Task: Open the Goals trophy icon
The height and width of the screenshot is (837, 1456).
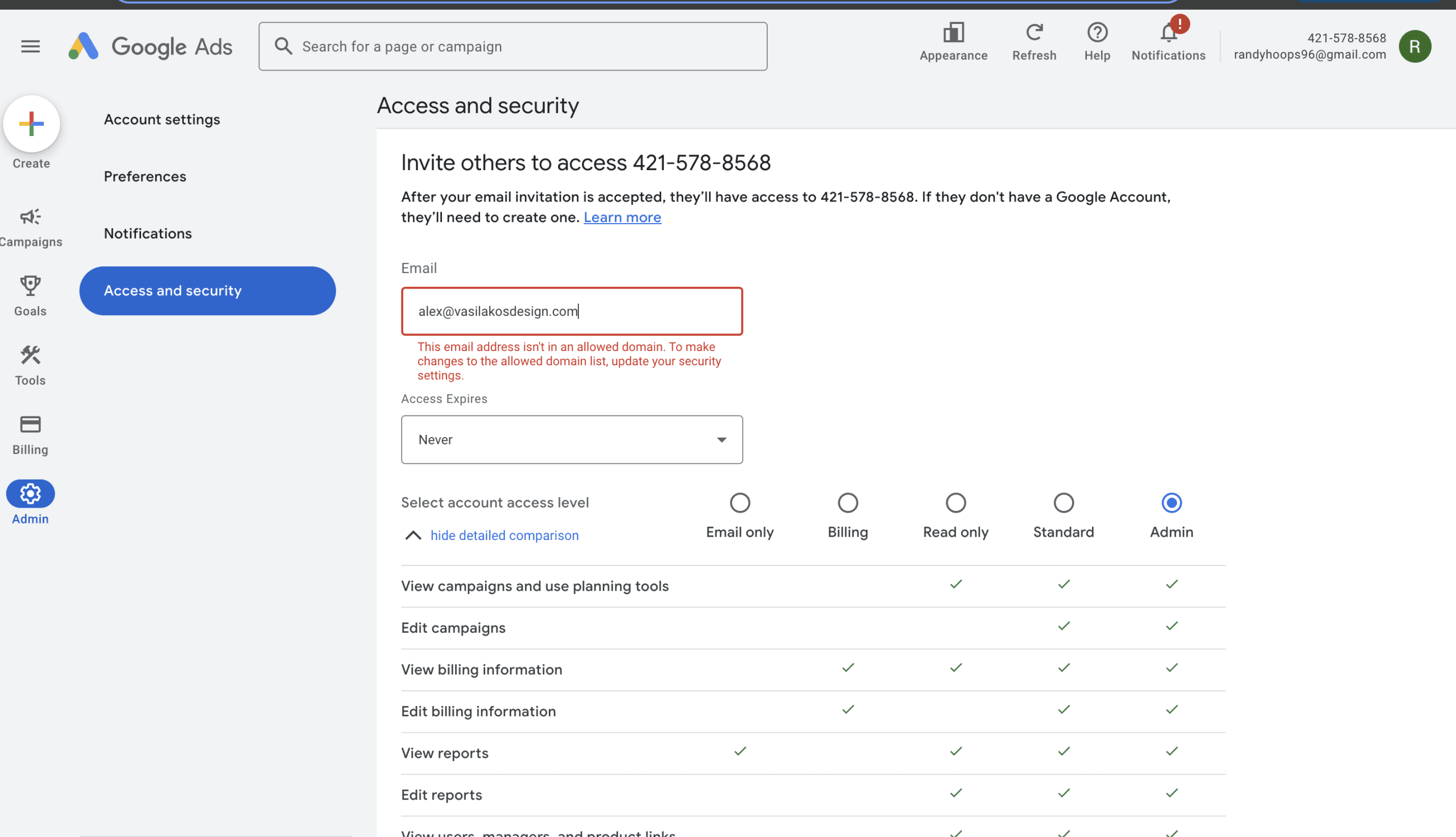Action: click(31, 286)
